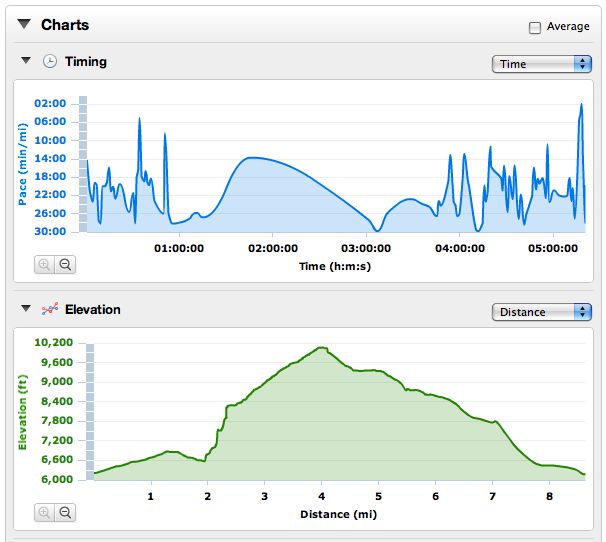The height and width of the screenshot is (542, 606).
Task: Zoom out on the Timing chart
Action: tap(65, 264)
